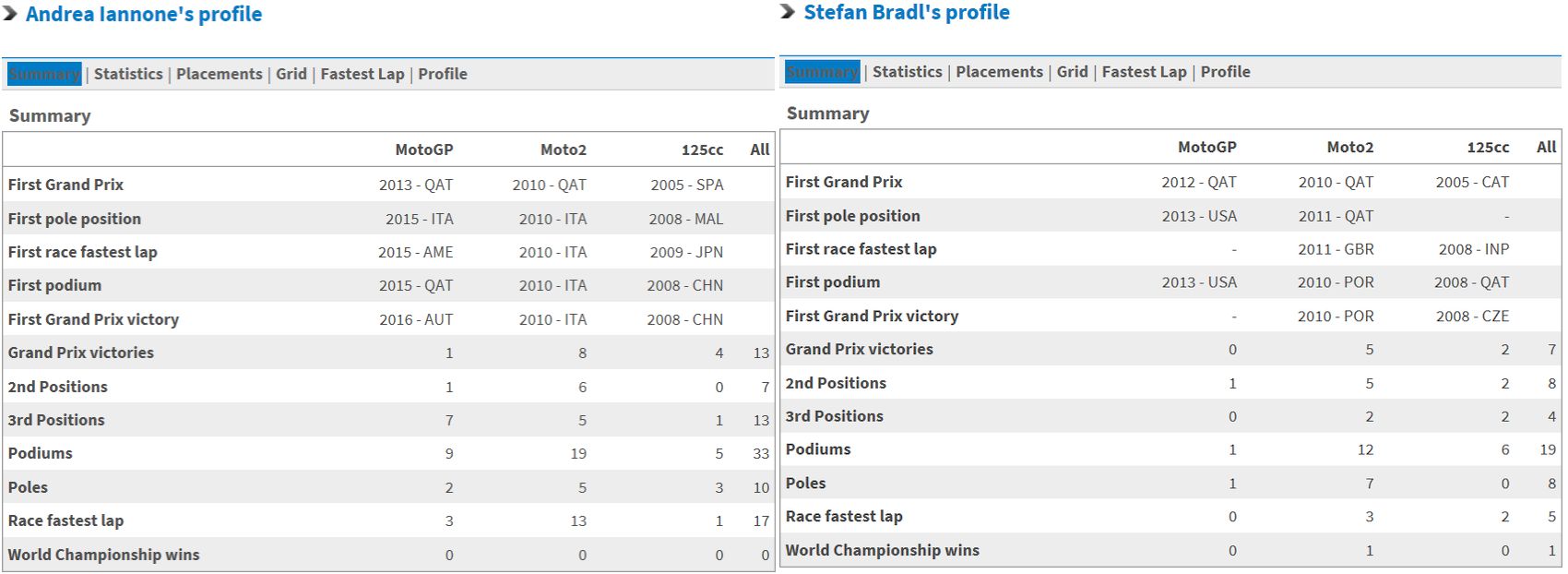Show Fastest Lap tab in Iannone's profile
The height and width of the screenshot is (574, 1568).
(362, 74)
